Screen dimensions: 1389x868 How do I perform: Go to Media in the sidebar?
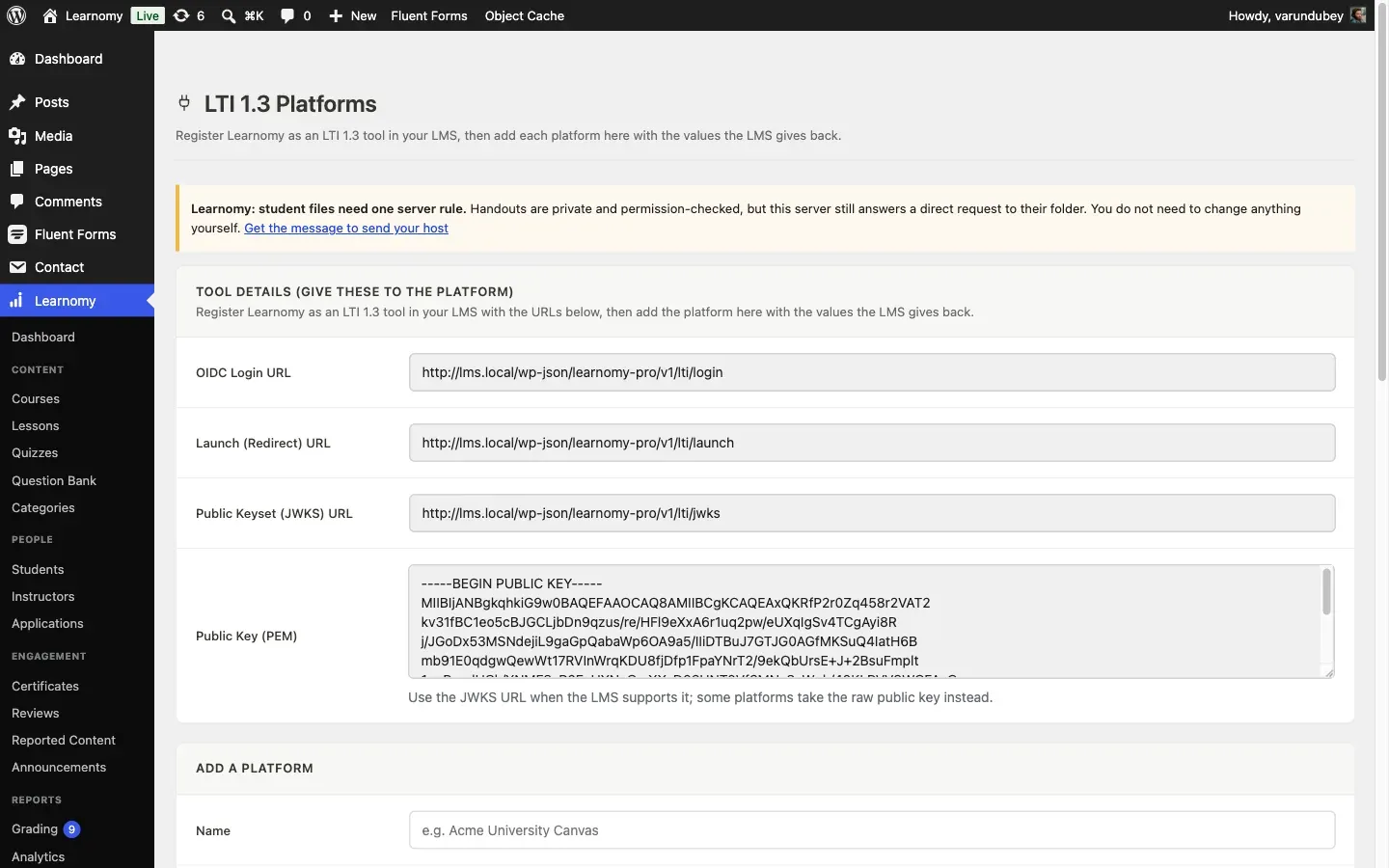(54, 136)
